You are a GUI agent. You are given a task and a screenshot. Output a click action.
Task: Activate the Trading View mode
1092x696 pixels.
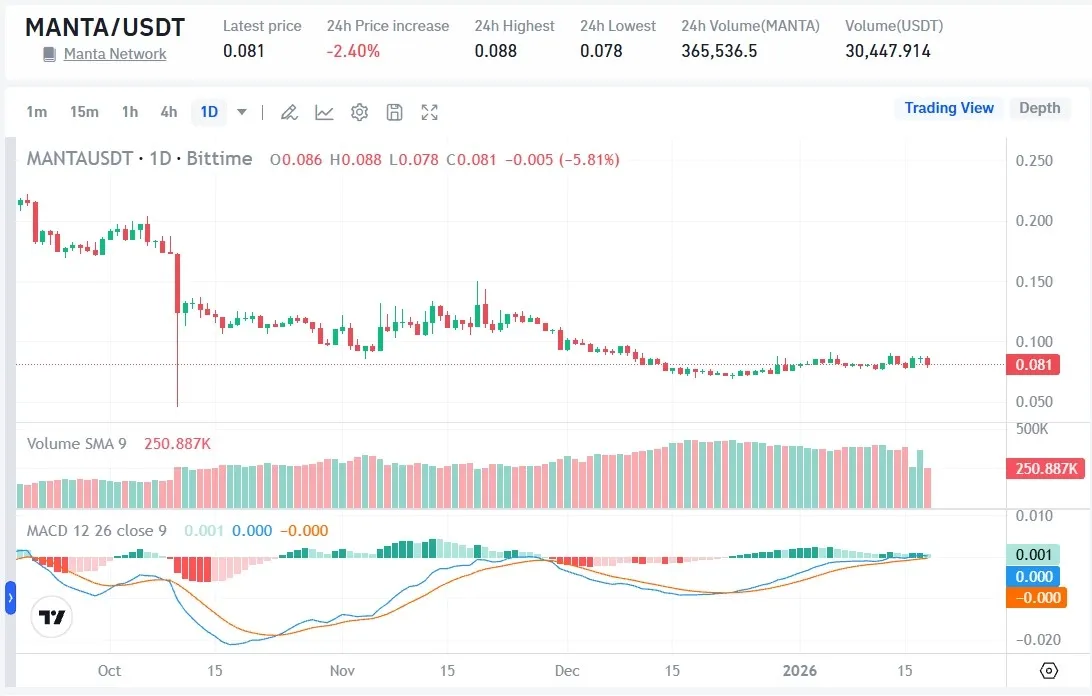point(948,107)
